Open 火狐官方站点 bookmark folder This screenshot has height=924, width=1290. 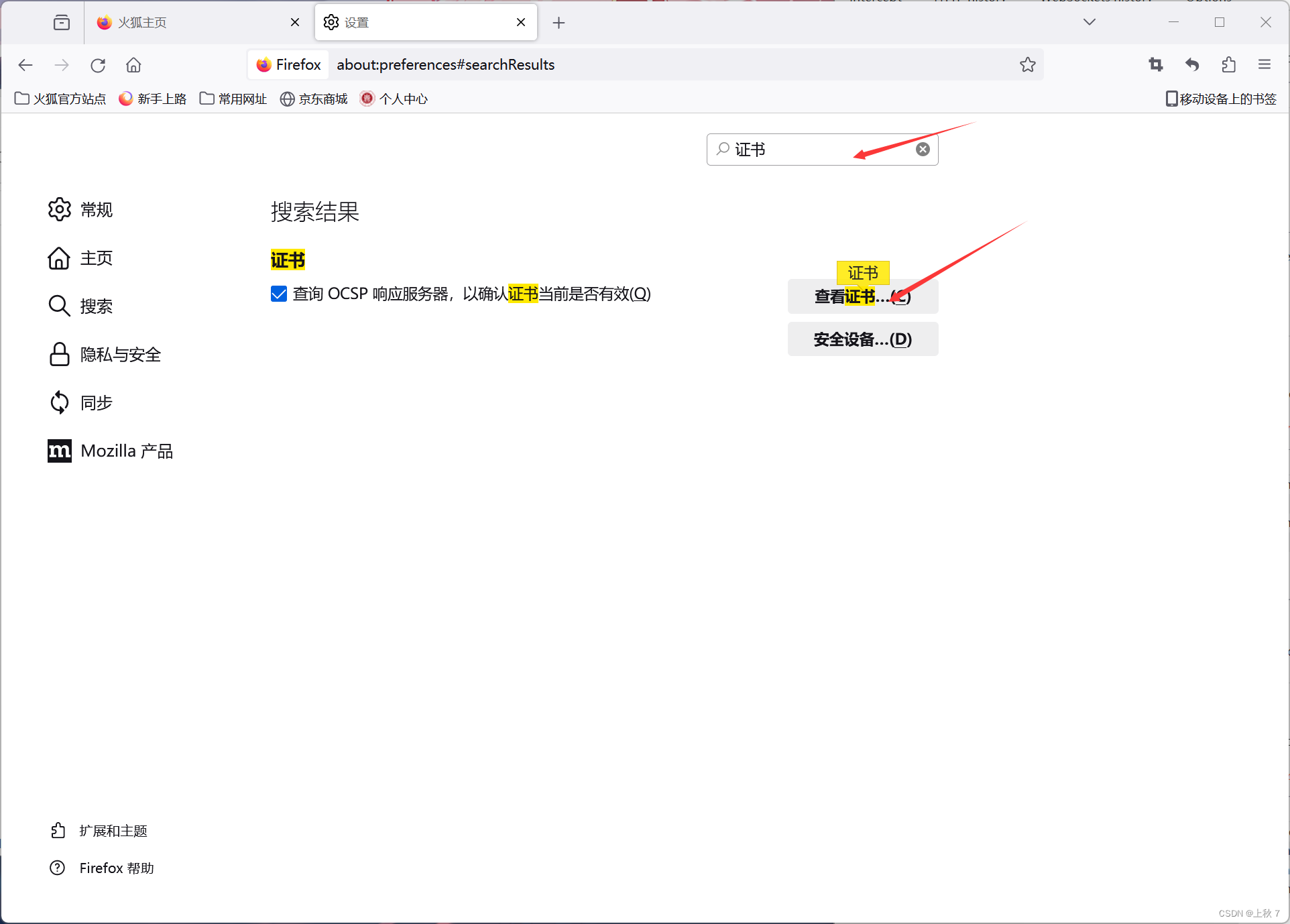60,99
